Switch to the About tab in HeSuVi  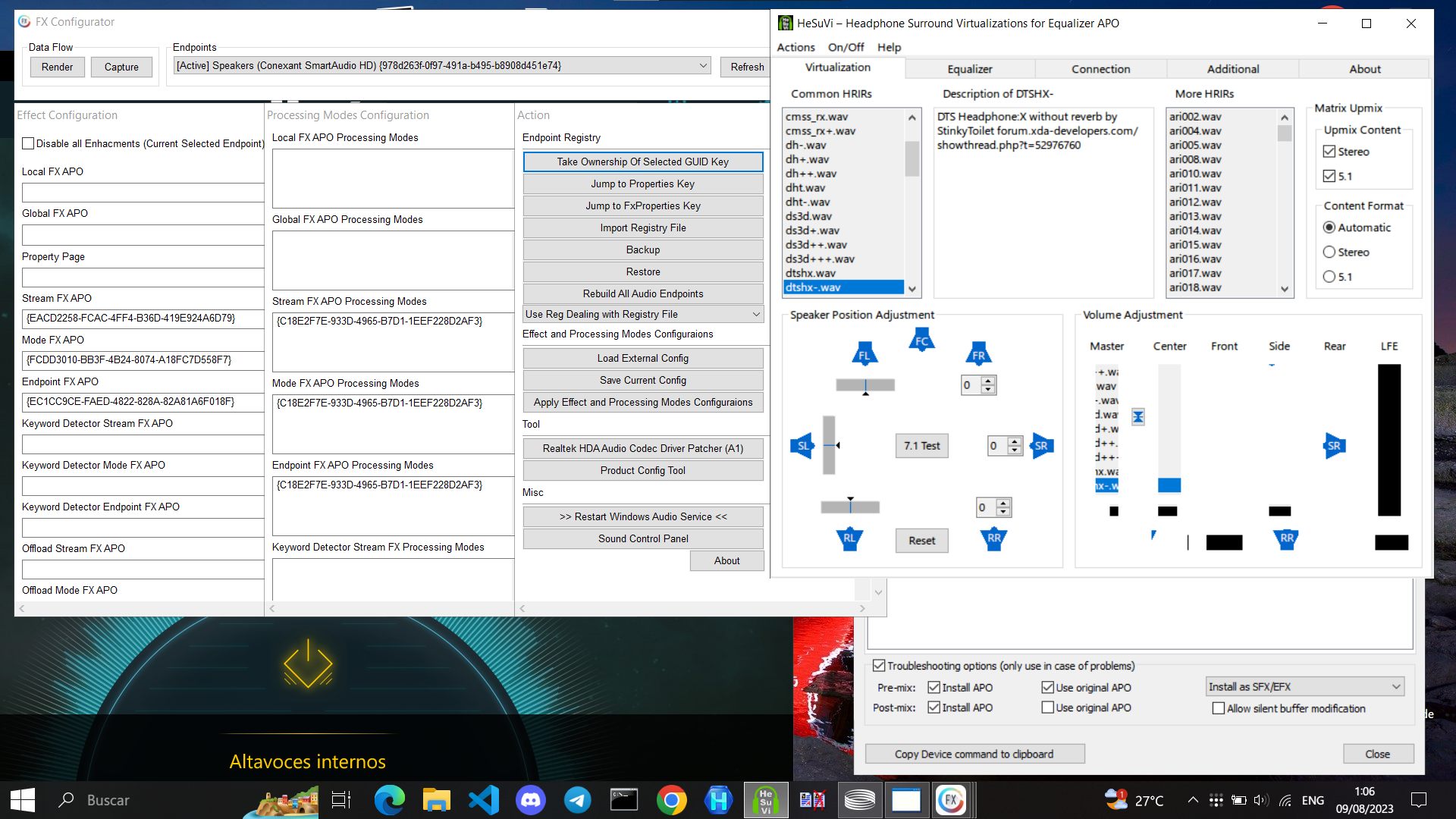[x=1365, y=69]
